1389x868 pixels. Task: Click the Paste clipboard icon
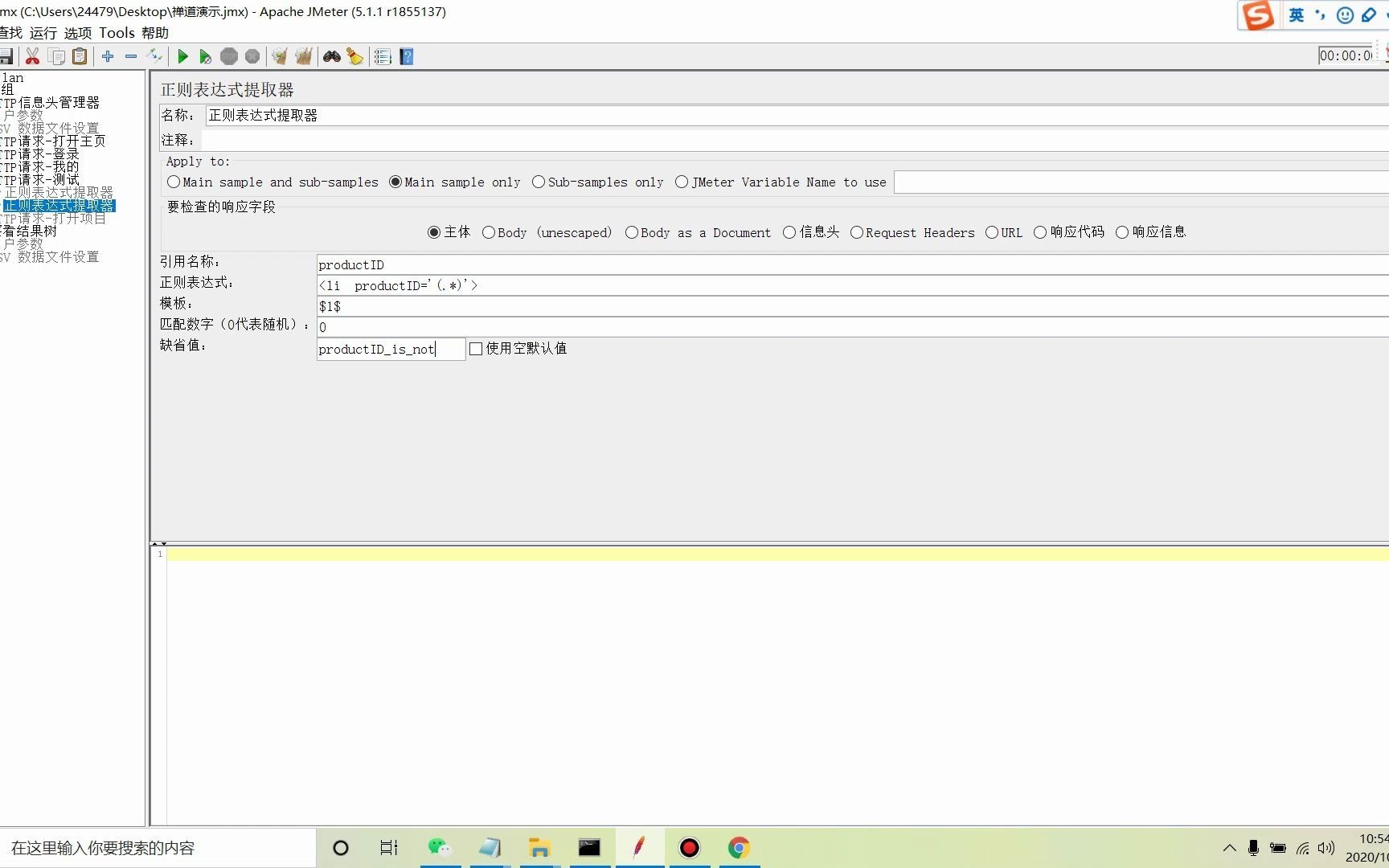(x=80, y=56)
